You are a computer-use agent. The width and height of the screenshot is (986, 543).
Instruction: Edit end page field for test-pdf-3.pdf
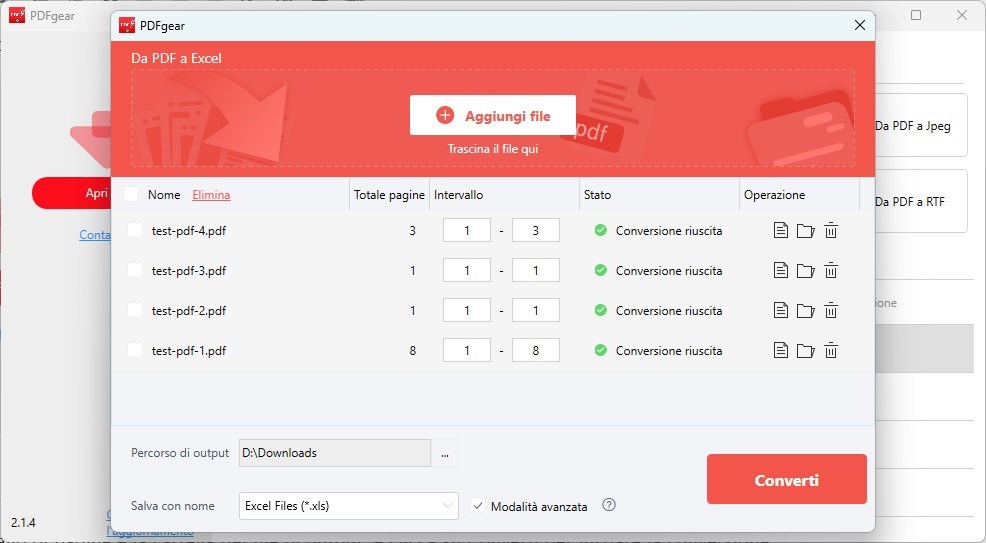point(536,271)
